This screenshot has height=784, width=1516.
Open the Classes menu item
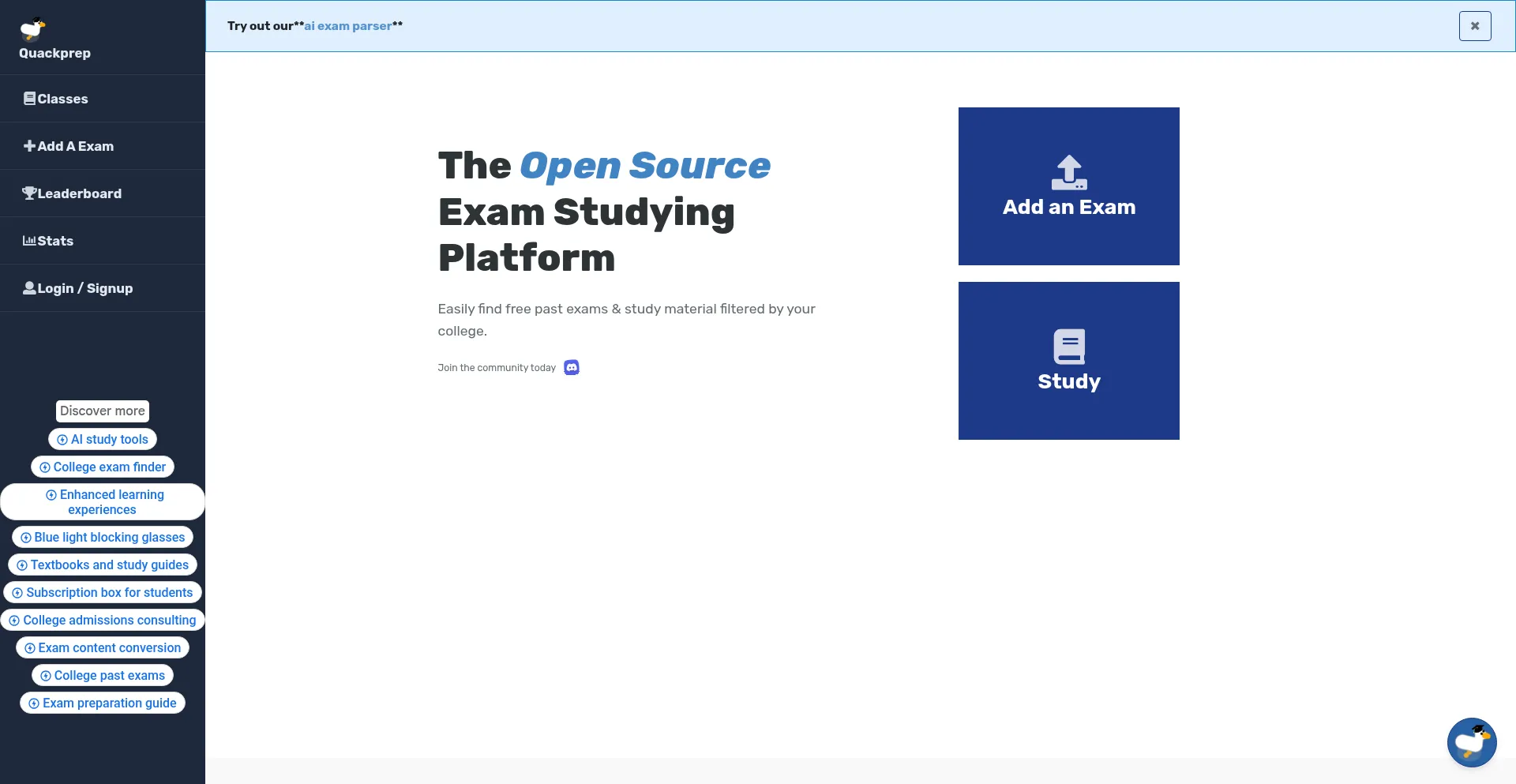pyautogui.click(x=62, y=99)
